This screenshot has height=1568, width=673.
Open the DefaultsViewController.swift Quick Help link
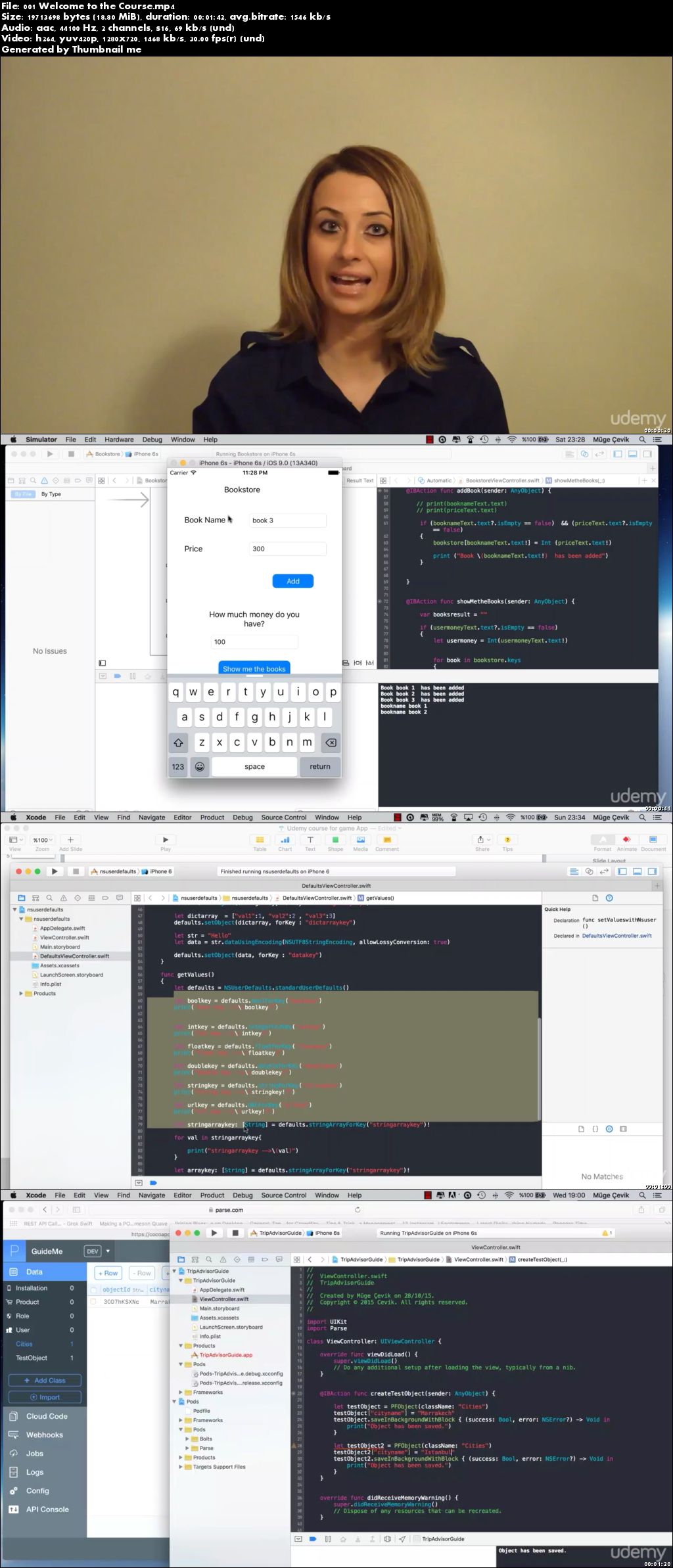(617, 936)
